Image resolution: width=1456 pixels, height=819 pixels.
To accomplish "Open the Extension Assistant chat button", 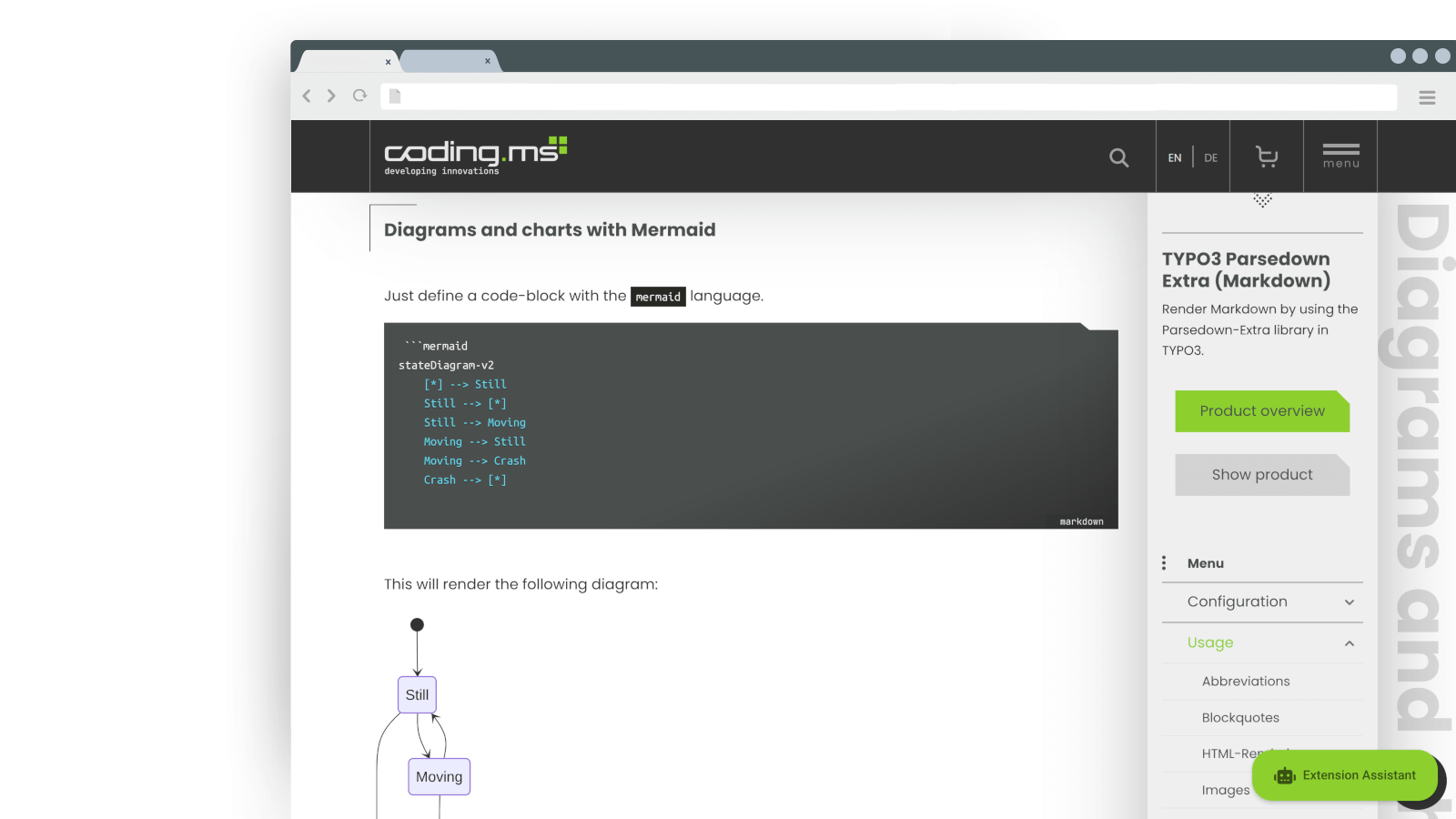I will point(1345,775).
